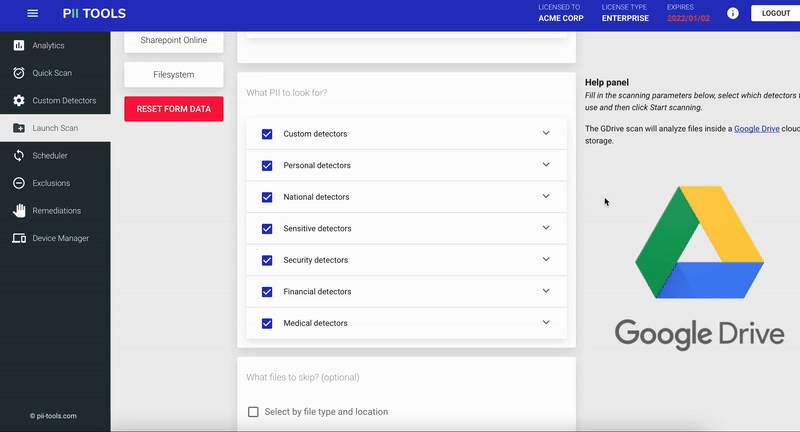Uncheck Personal detectors checkbox
The height and width of the screenshot is (432, 800).
click(x=267, y=166)
